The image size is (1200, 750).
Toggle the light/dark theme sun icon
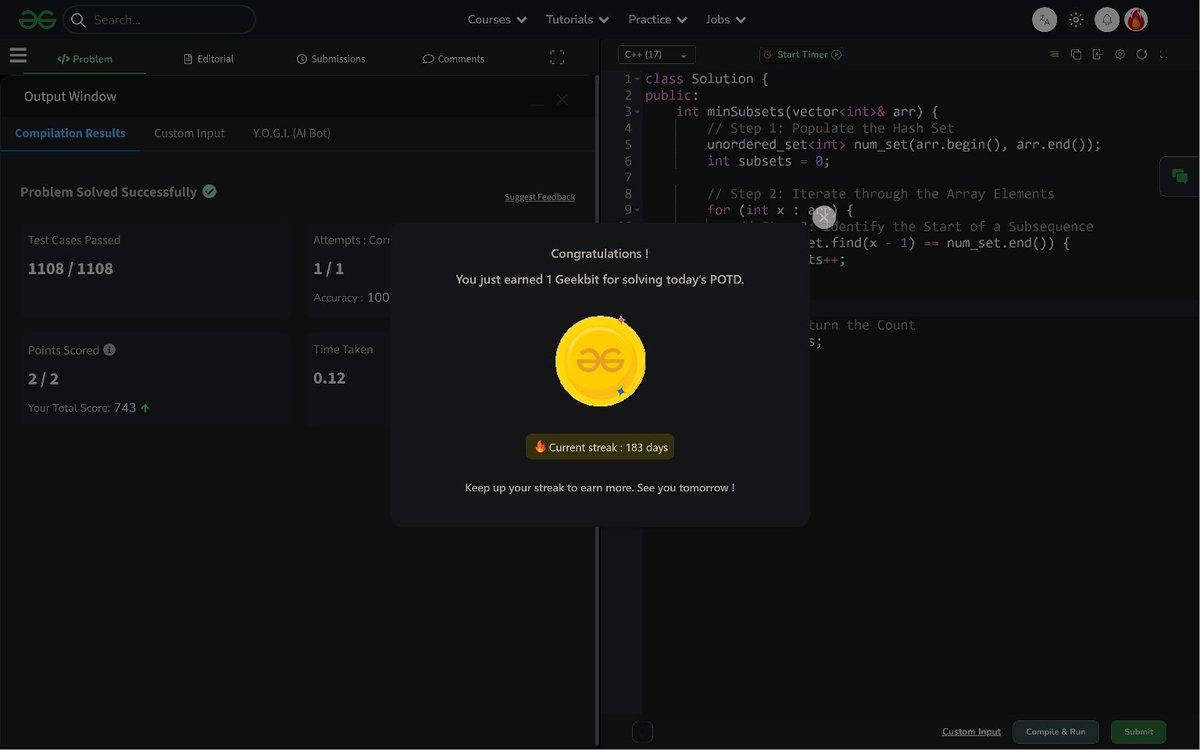point(1076,19)
